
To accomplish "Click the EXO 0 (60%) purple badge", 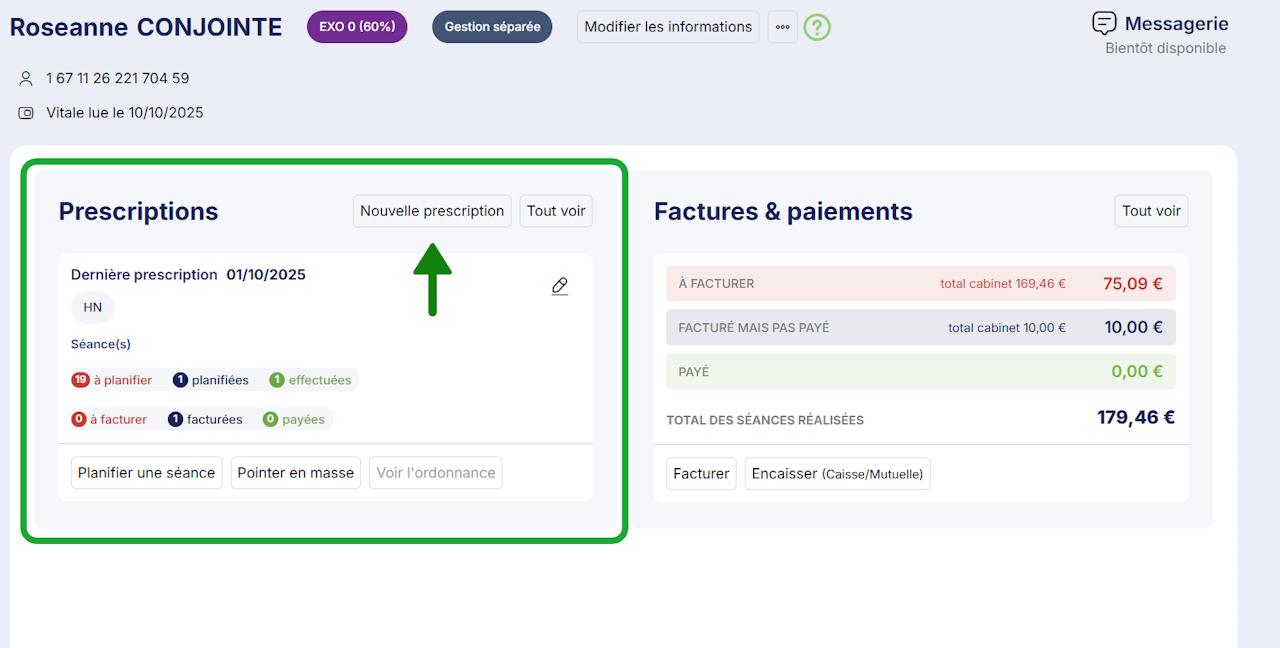I will 357,27.
